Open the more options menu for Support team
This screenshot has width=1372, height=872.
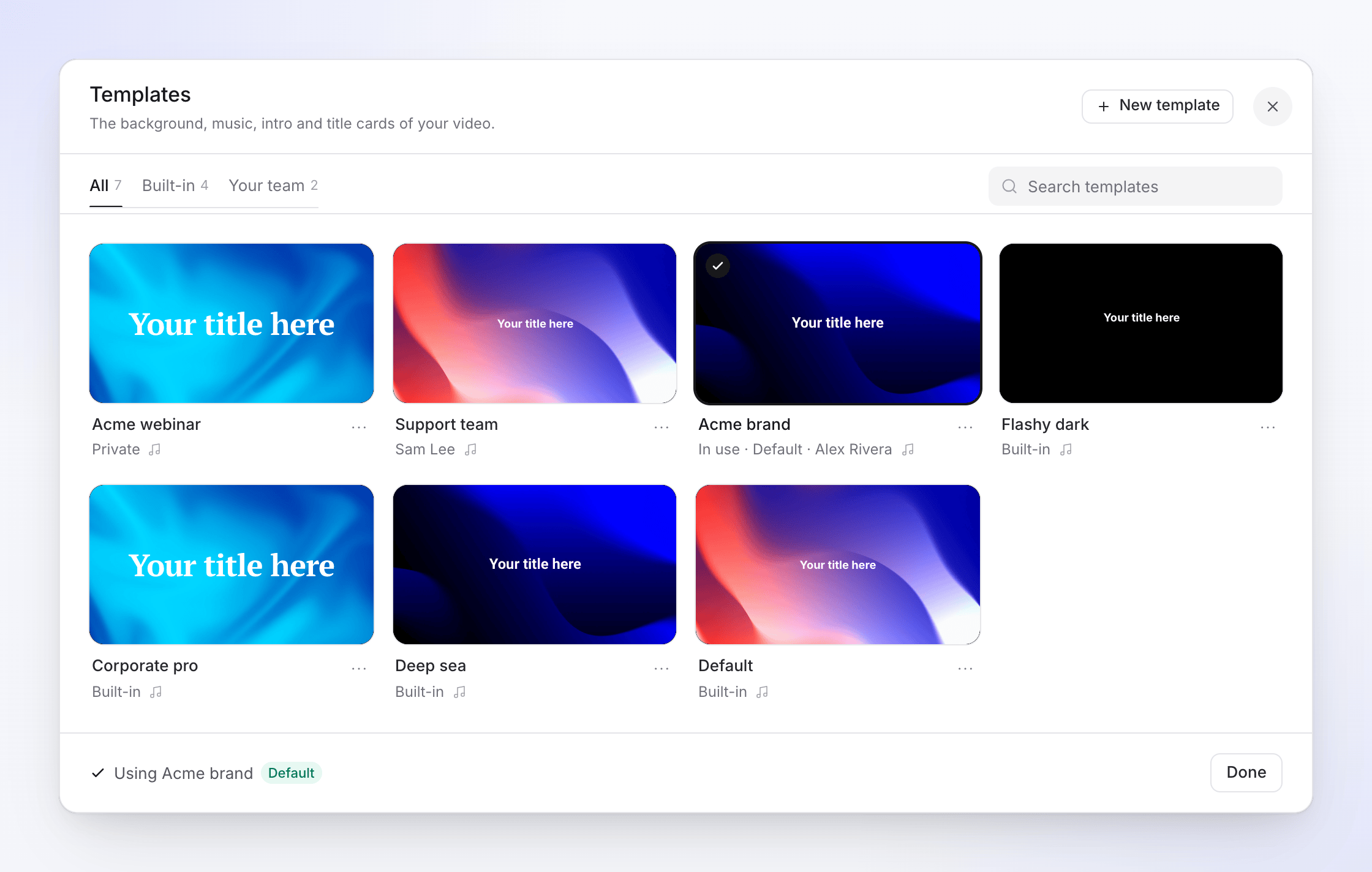(661, 427)
